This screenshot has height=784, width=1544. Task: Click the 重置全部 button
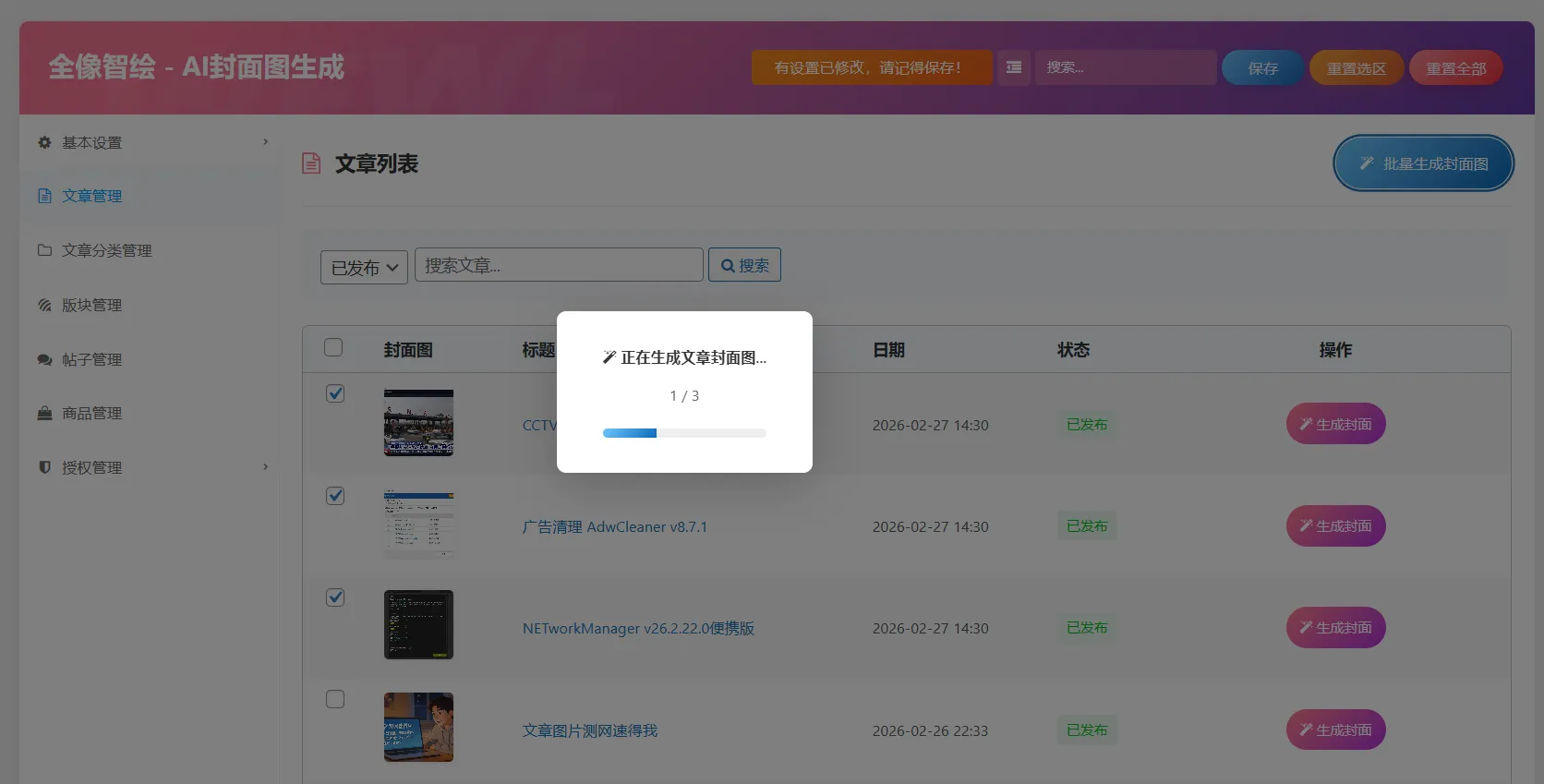1455,67
